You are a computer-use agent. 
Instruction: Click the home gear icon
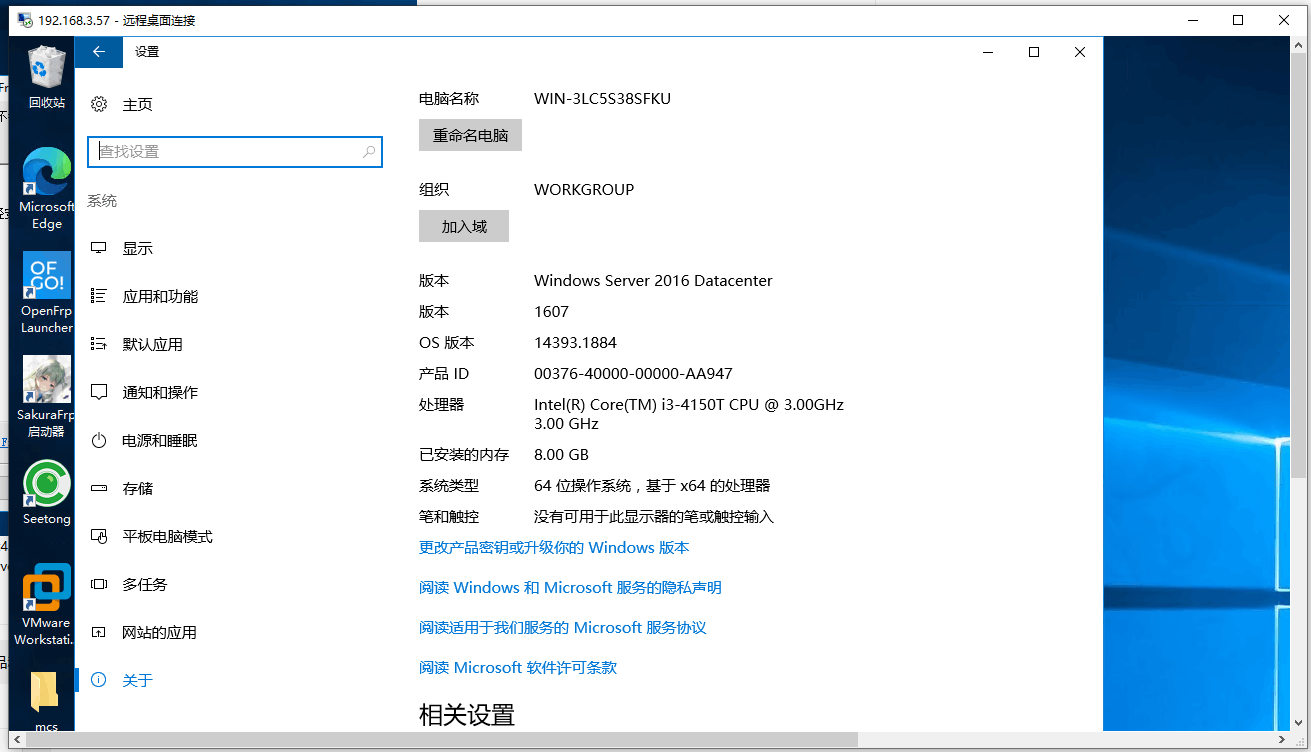click(x=99, y=104)
